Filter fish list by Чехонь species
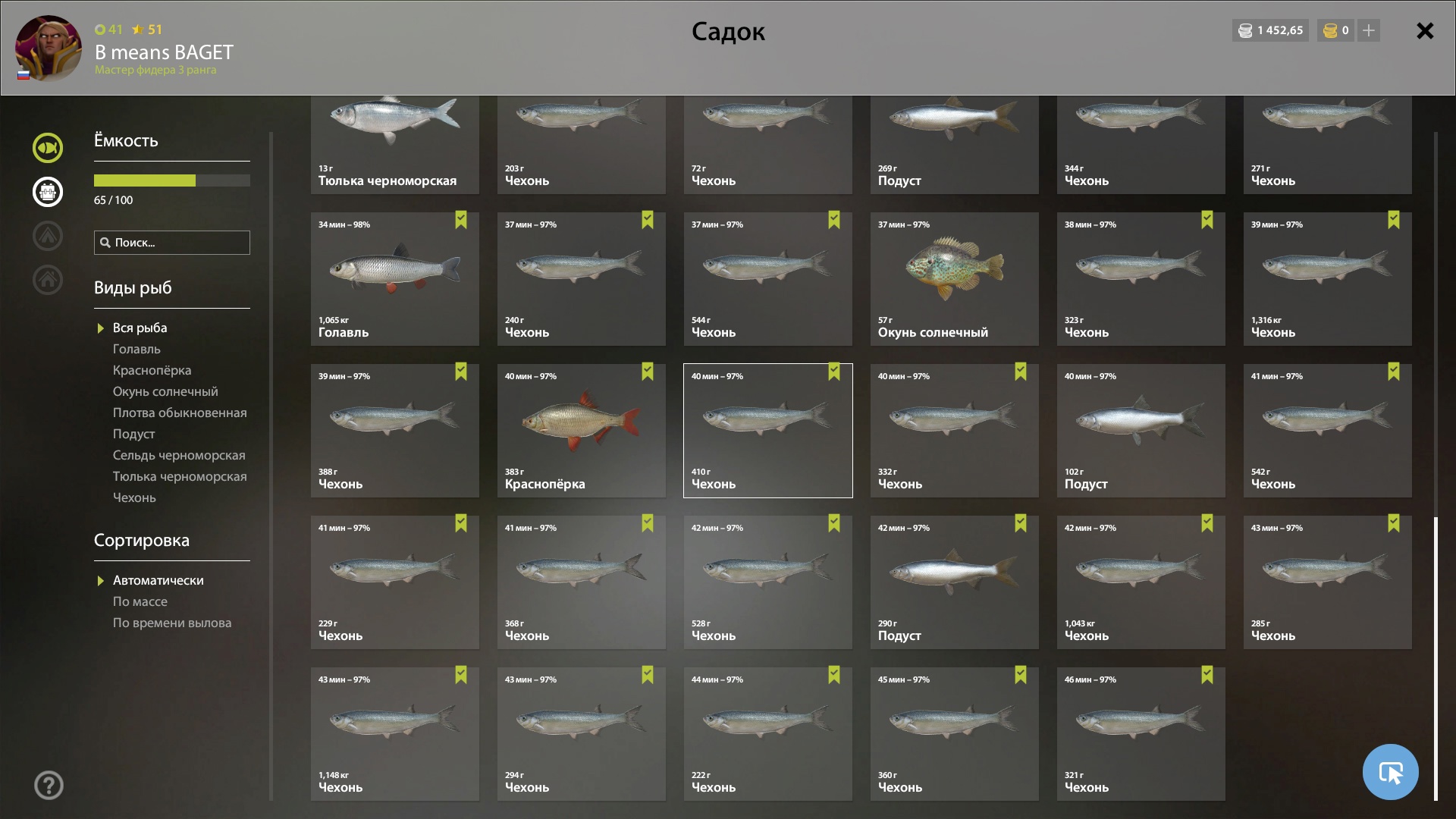 click(134, 497)
